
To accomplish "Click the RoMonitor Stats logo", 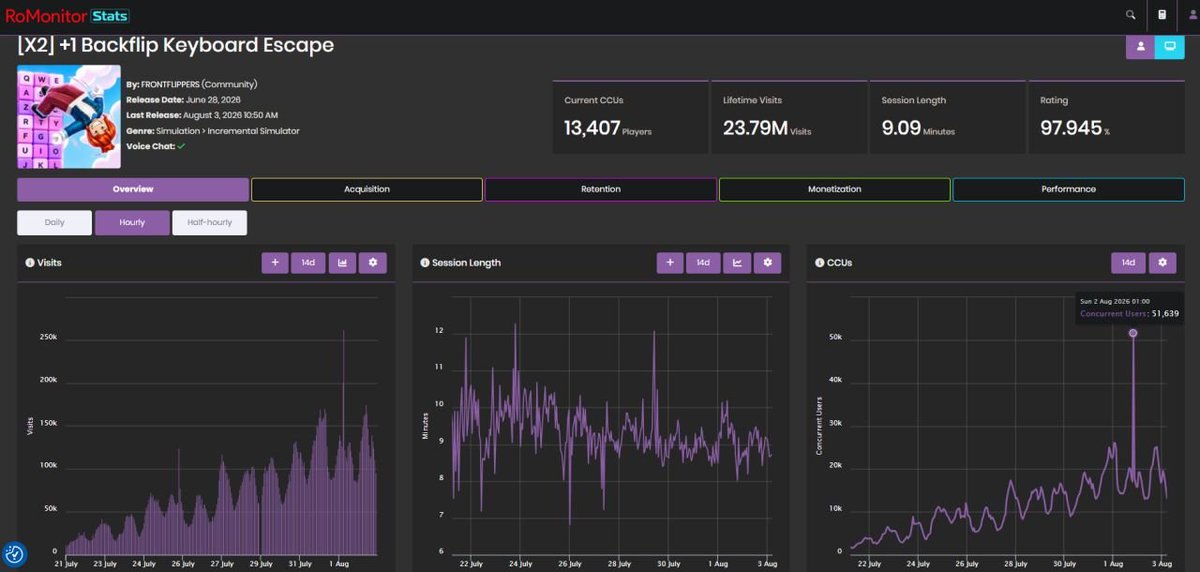I will pos(67,15).
